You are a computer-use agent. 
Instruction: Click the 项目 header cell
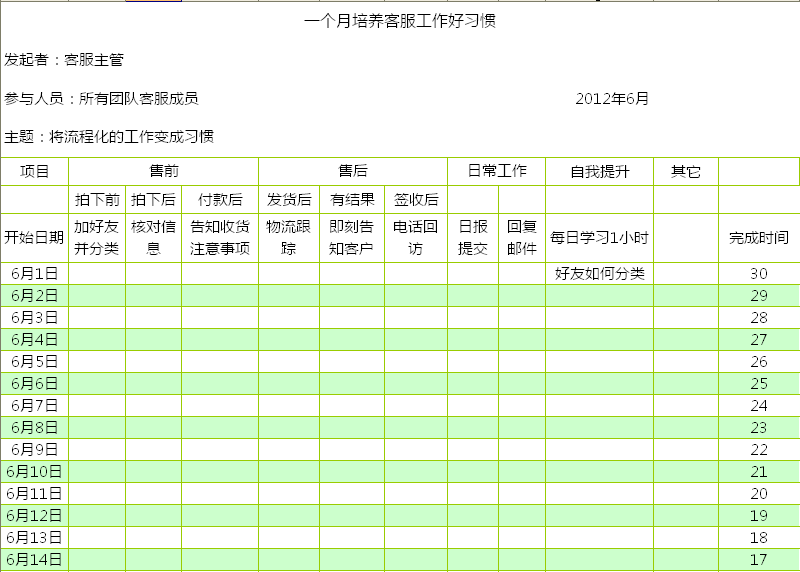[34, 171]
